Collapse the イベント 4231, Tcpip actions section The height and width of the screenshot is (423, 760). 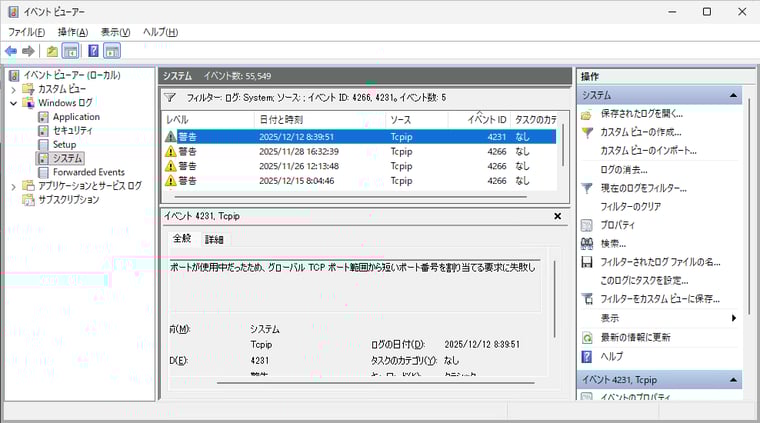pos(733,380)
